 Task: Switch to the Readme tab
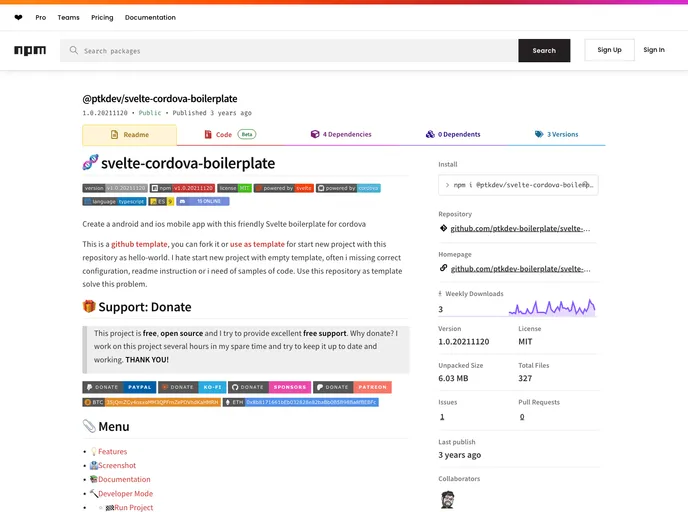129,135
